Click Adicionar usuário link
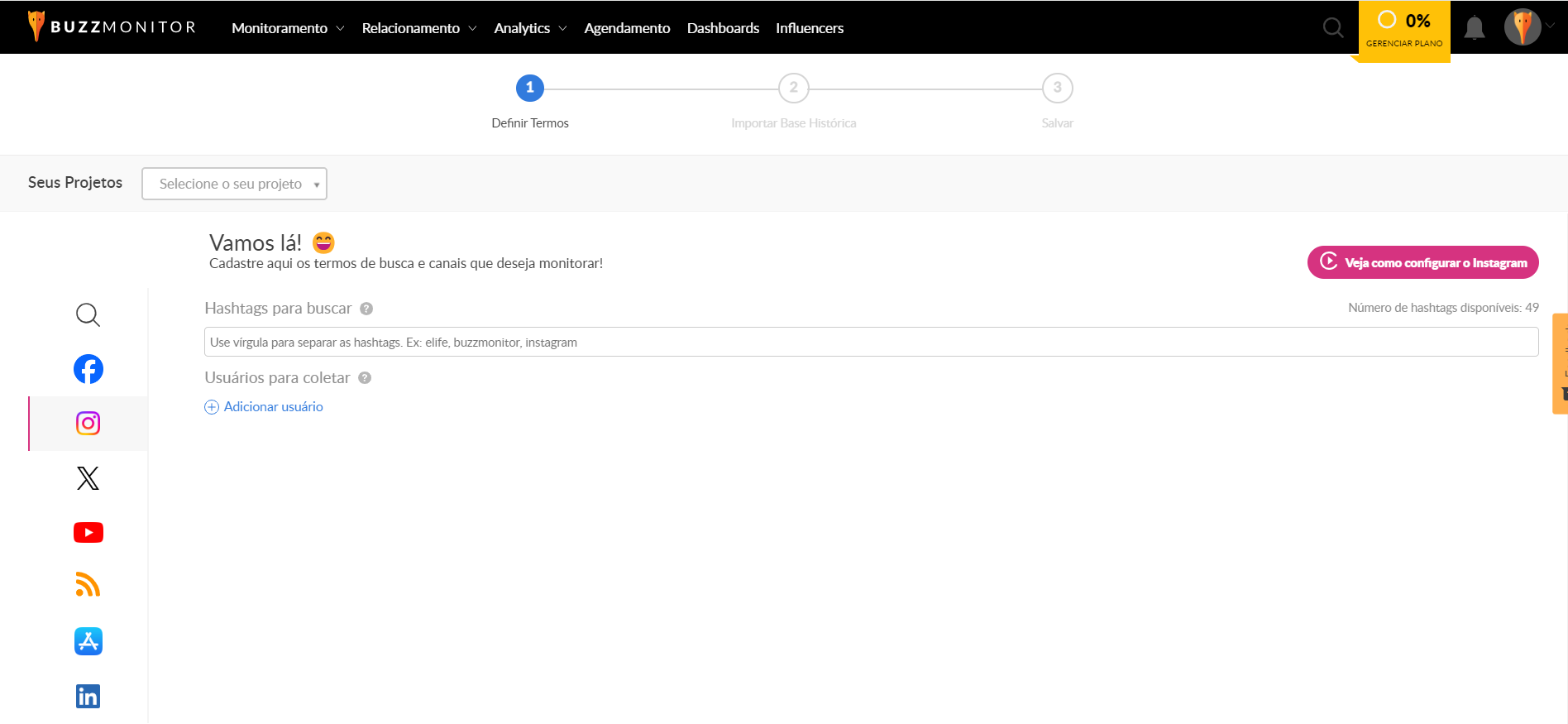Image resolution: width=1568 pixels, height=724 pixels. 273,407
